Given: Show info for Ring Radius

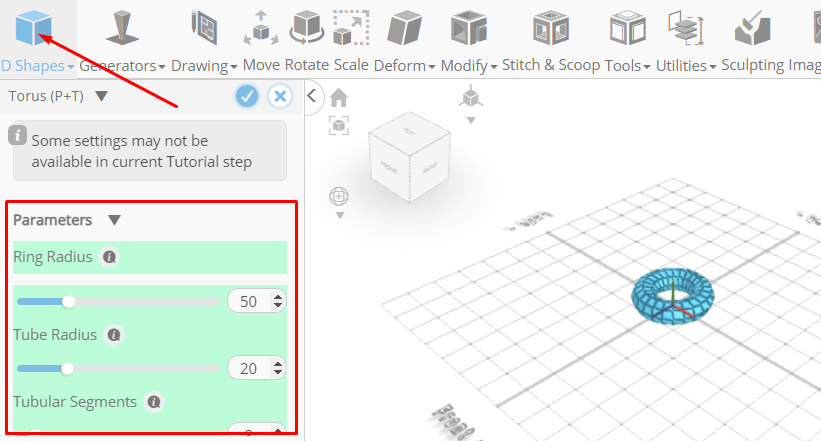Looking at the screenshot, I should coord(109,257).
